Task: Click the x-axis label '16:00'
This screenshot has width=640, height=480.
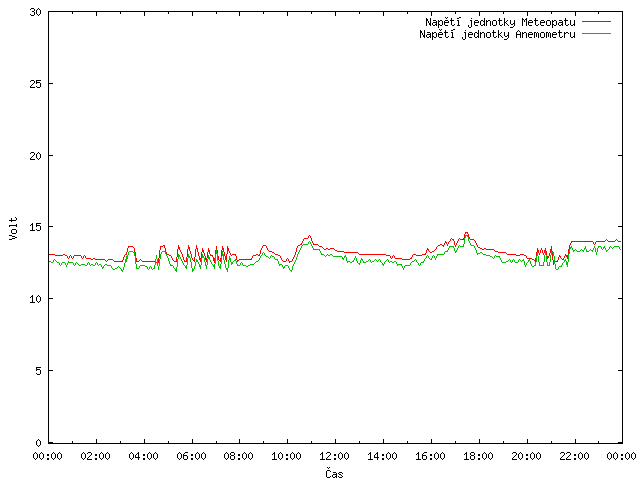Action: point(430,456)
